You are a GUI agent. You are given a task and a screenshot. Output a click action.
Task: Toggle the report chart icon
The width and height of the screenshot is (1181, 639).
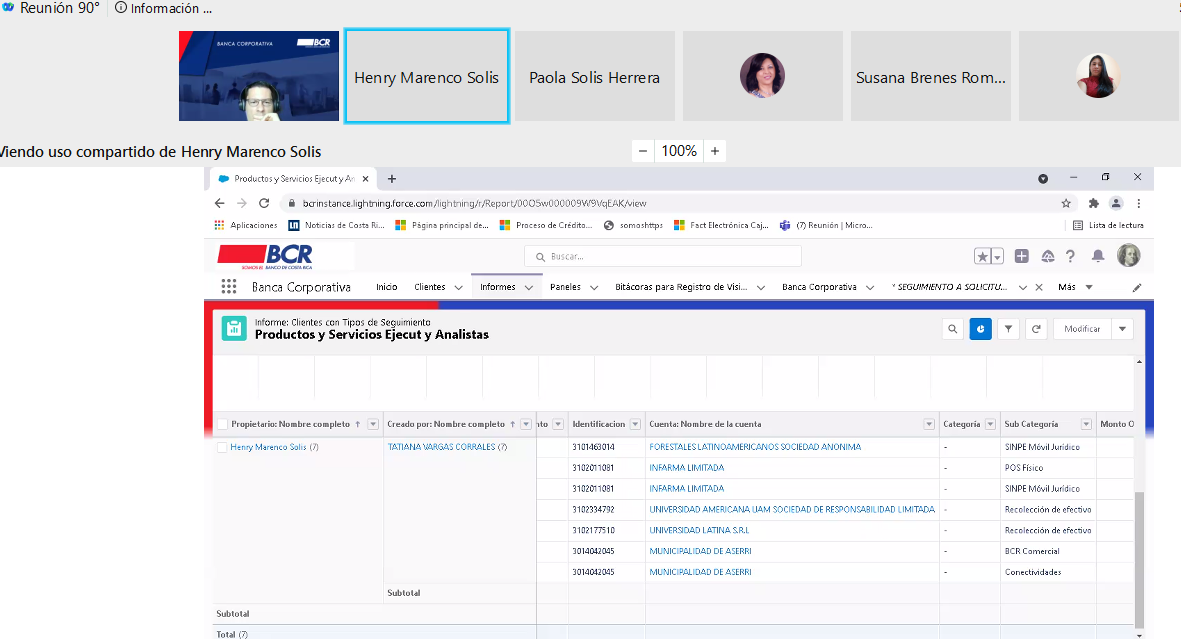coord(981,329)
